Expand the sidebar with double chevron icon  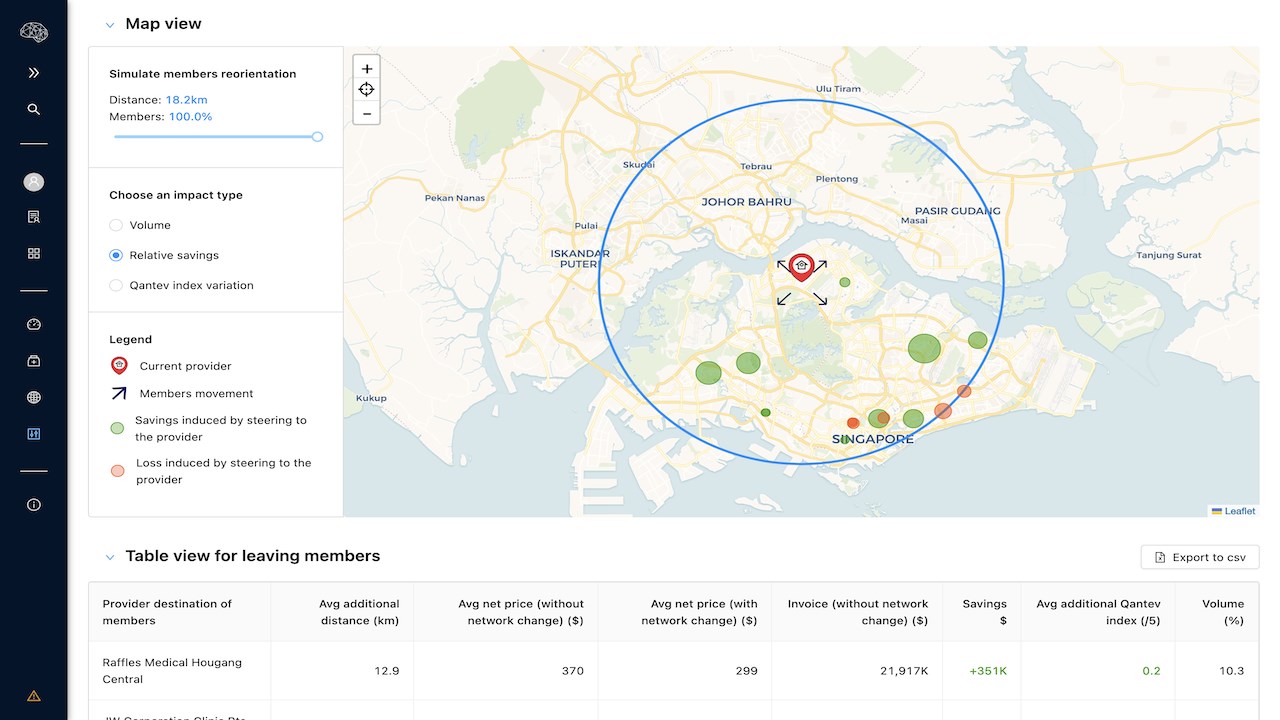(34, 73)
